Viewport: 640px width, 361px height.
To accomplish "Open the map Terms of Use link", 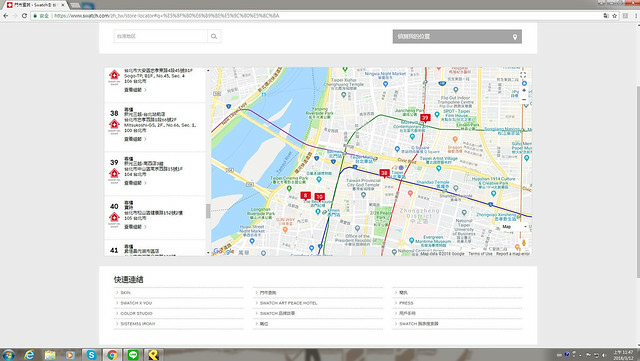I will (x=480, y=254).
